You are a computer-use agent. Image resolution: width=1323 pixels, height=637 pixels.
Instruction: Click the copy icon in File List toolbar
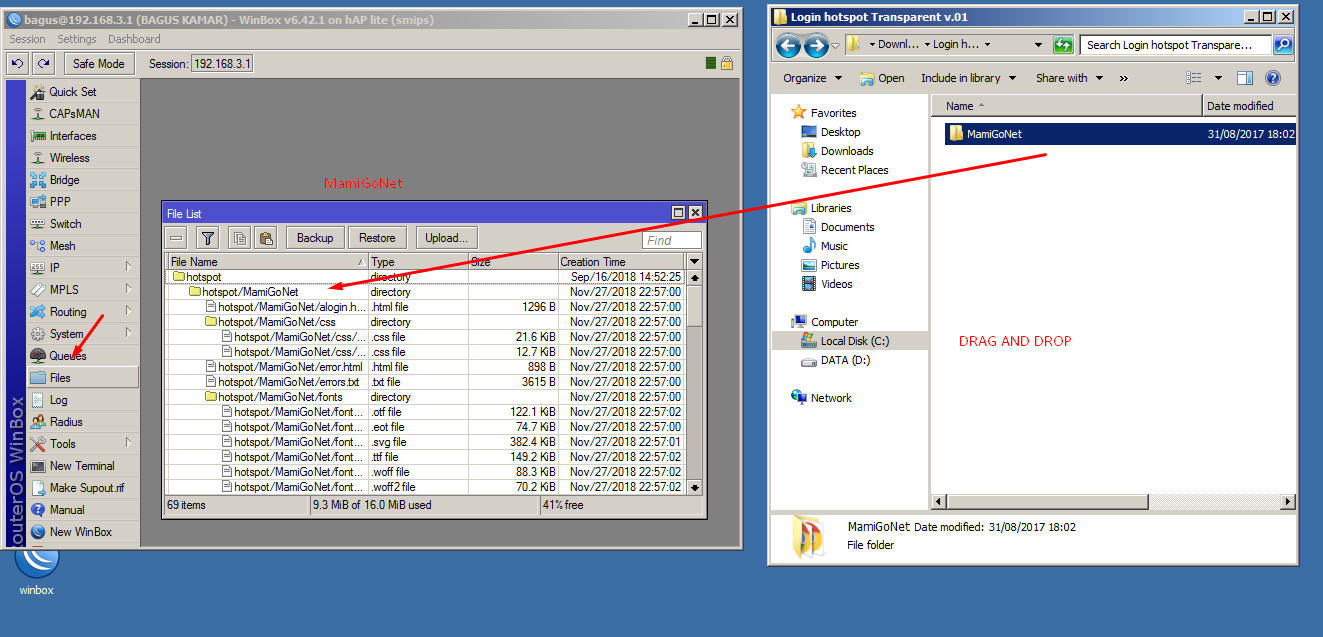239,237
